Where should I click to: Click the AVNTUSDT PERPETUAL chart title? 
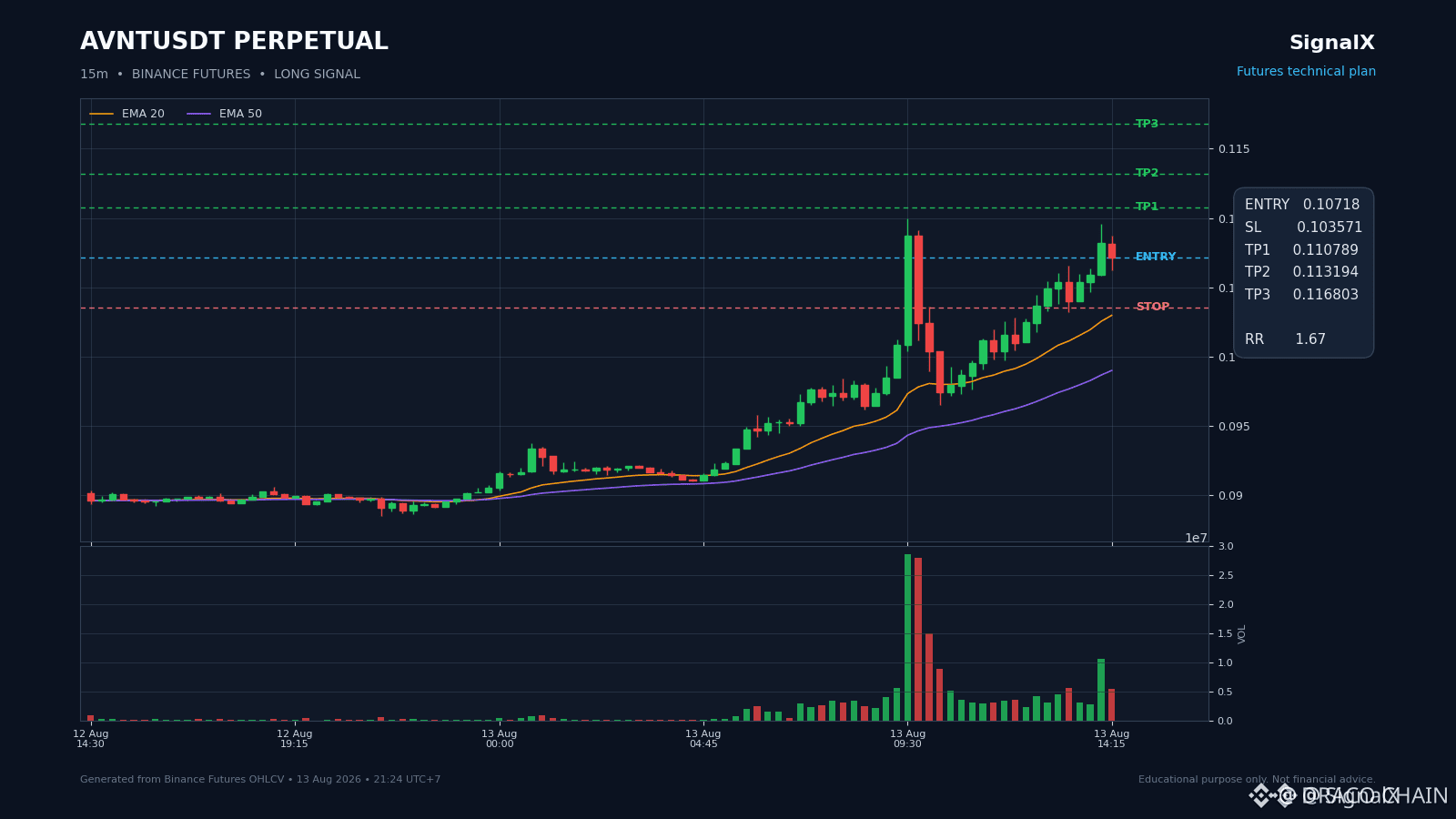[234, 42]
